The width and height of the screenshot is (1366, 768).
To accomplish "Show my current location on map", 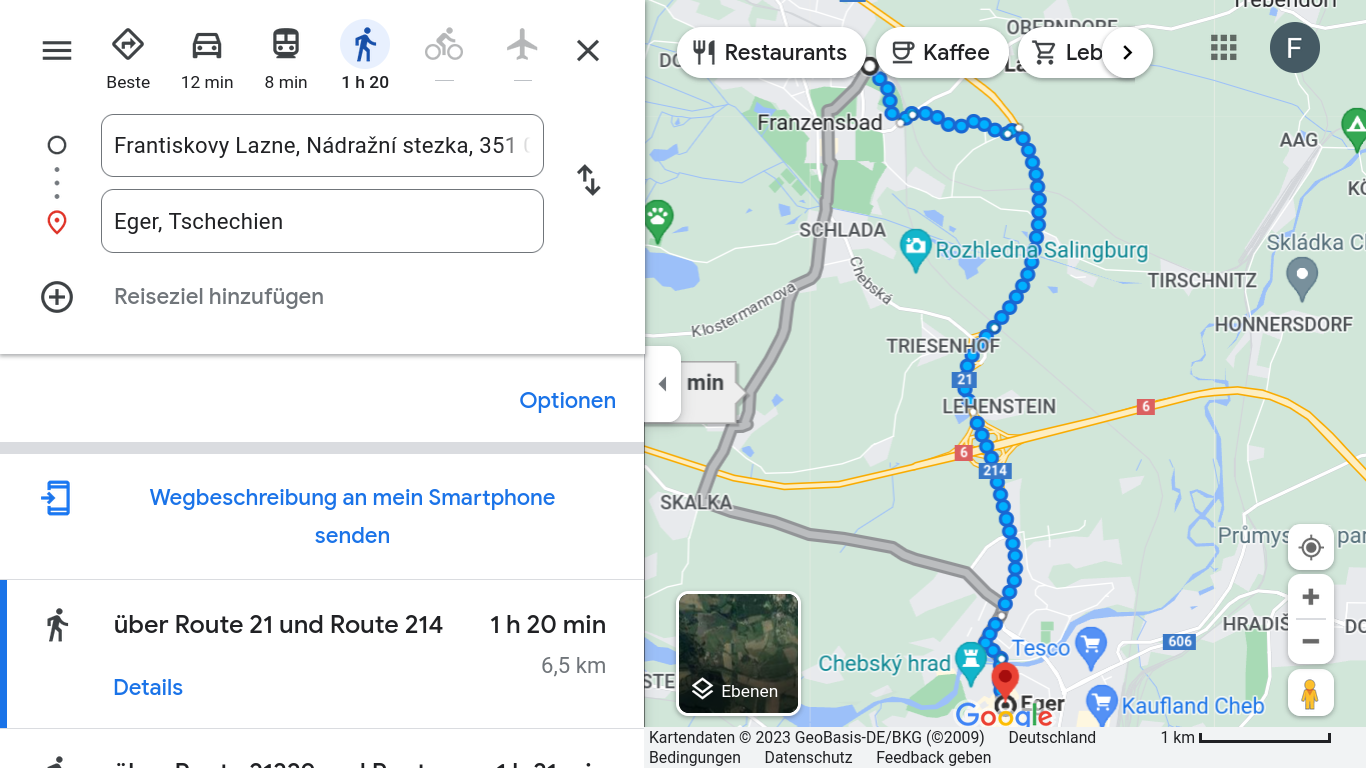I will 1310,547.
